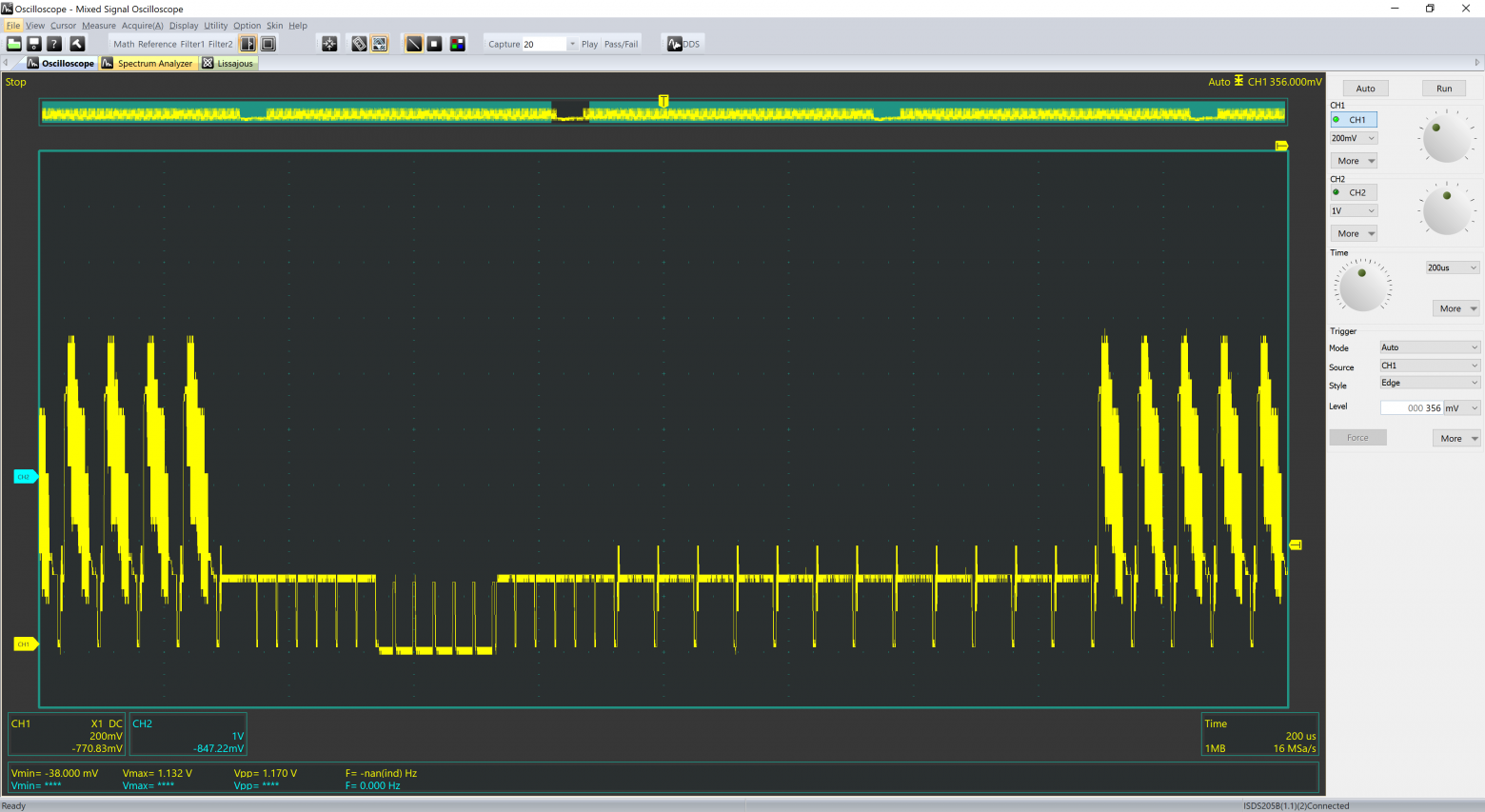
Task: Enable the CH2 channel toggle
Action: 1354,191
